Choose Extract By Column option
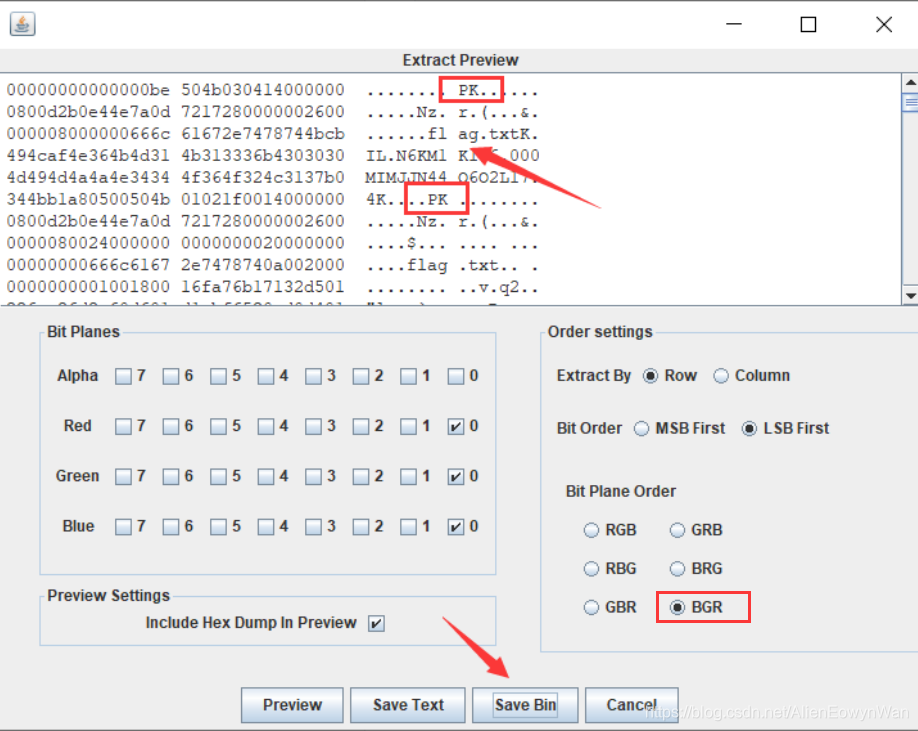Image resolution: width=918 pixels, height=731 pixels. pyautogui.click(x=721, y=376)
